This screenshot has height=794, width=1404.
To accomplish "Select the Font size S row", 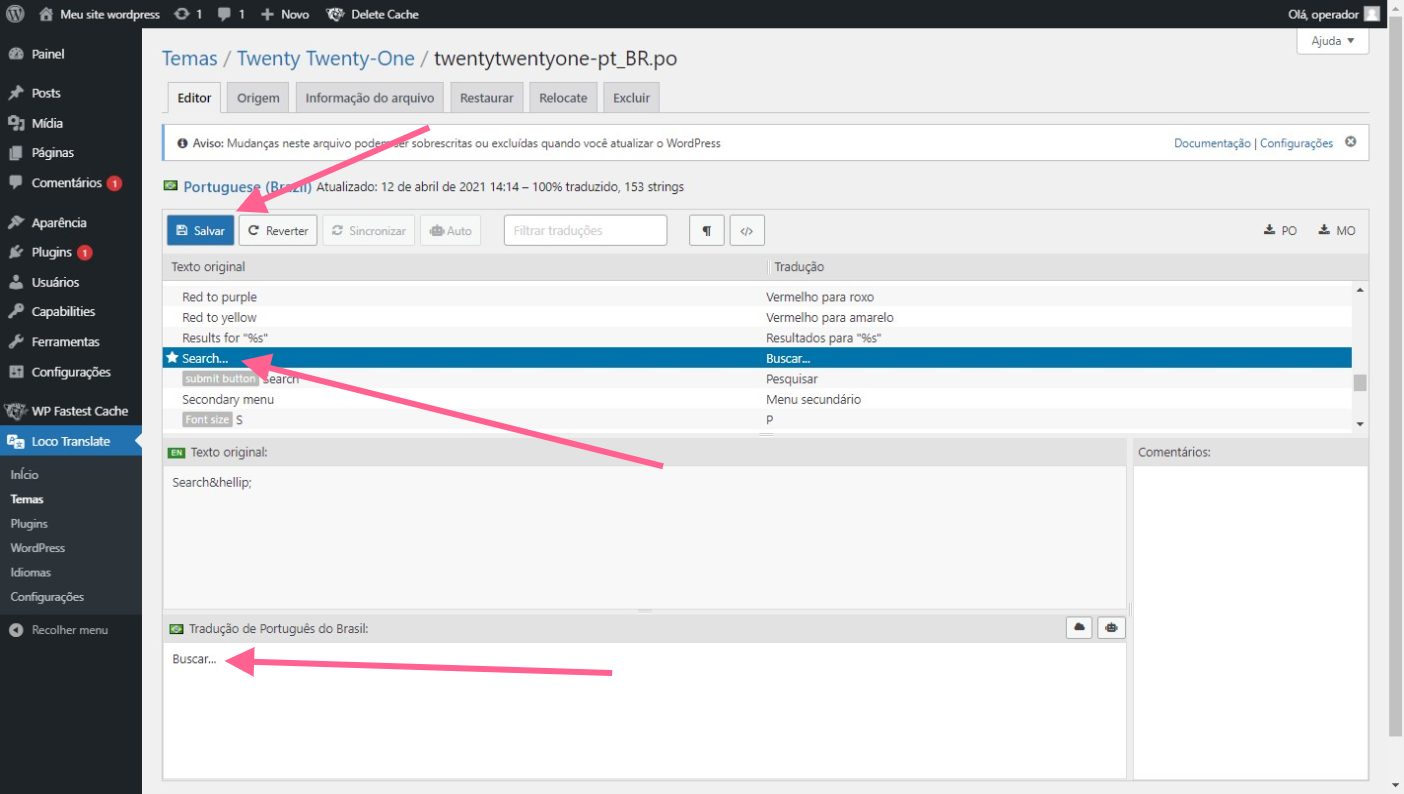I will pos(757,420).
